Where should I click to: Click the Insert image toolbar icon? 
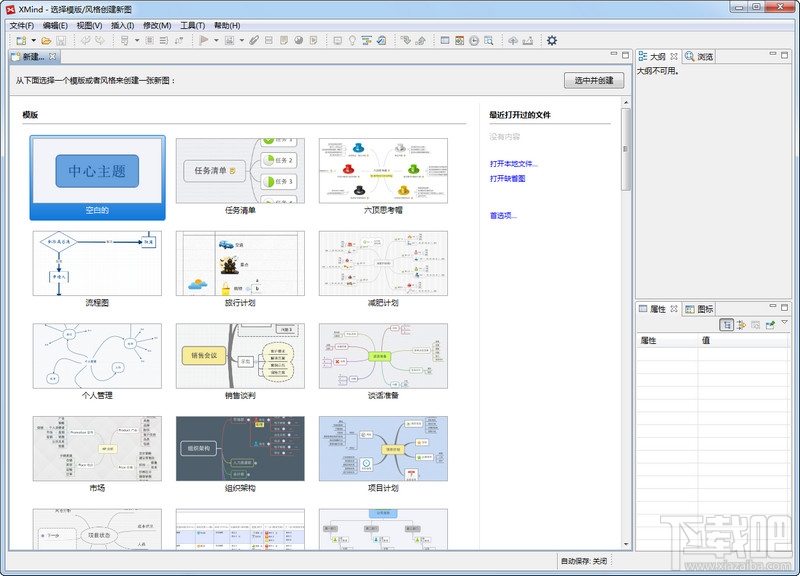pos(229,40)
